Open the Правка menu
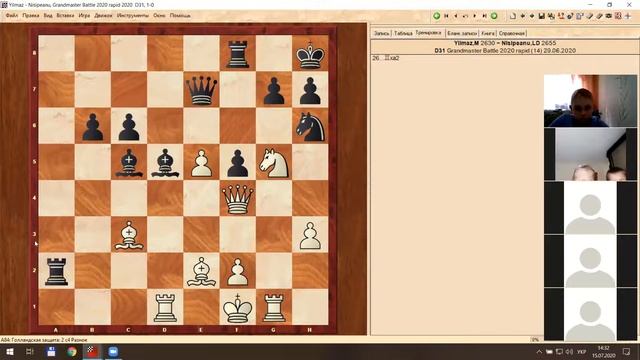640x360 pixels. tap(31, 16)
